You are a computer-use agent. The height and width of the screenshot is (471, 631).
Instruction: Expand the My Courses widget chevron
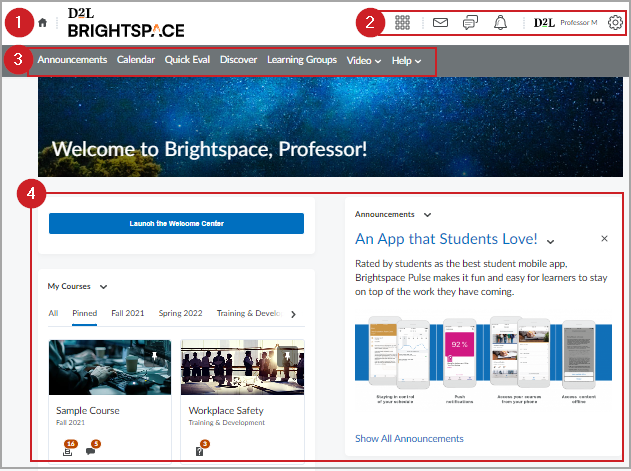click(103, 287)
